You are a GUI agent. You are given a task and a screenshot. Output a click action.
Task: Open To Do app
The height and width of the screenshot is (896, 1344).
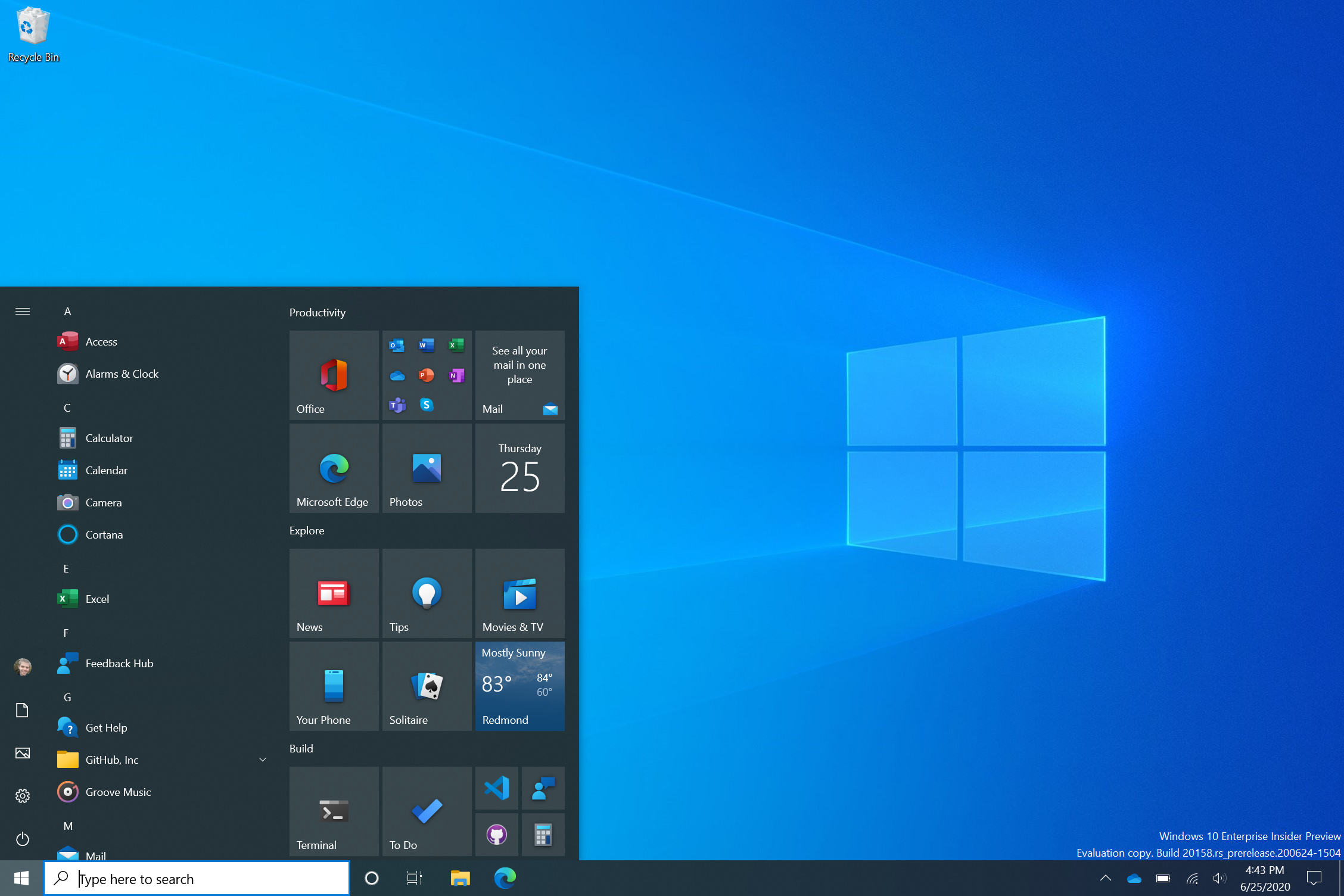(x=424, y=808)
